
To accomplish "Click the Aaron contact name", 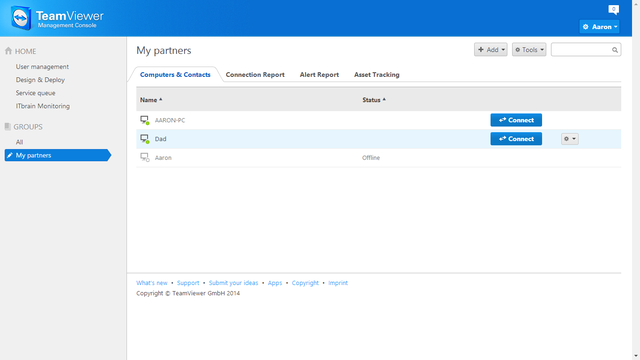I will [163, 158].
